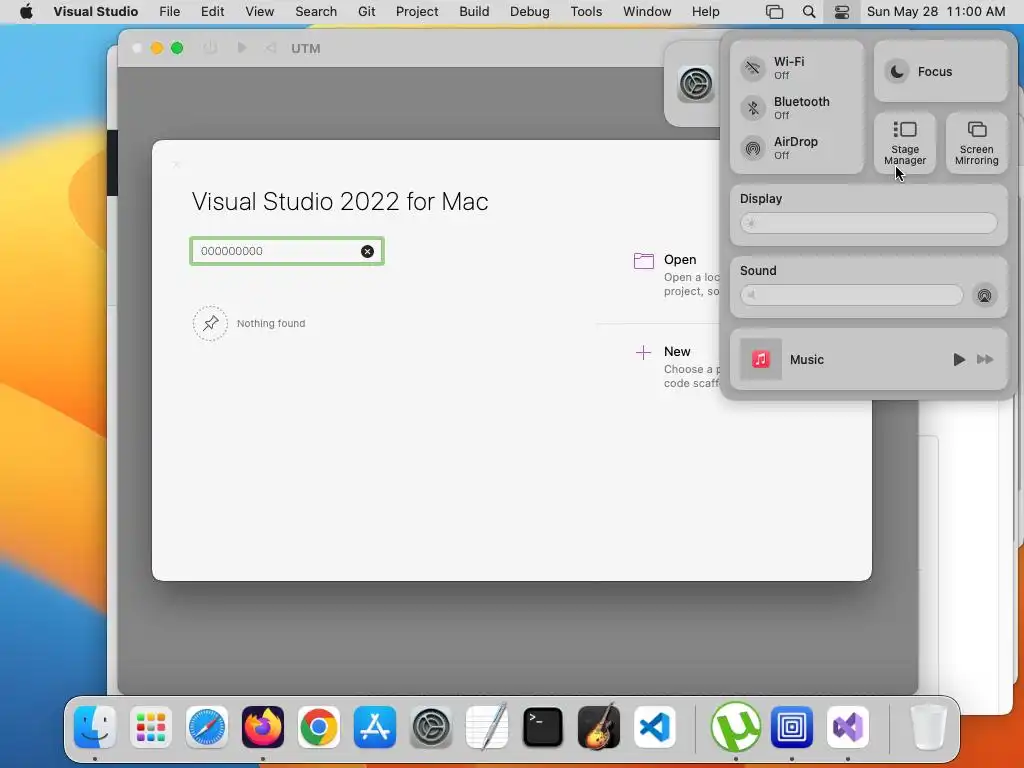Image resolution: width=1024 pixels, height=768 pixels.
Task: Open Spotlight search in menu bar
Action: click(x=808, y=12)
